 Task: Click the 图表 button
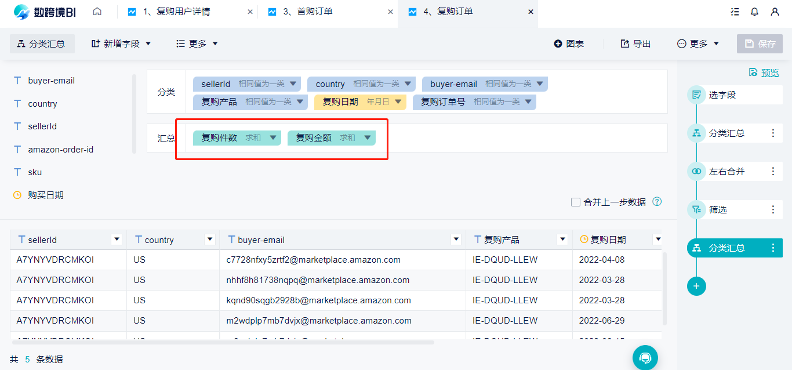[569, 44]
